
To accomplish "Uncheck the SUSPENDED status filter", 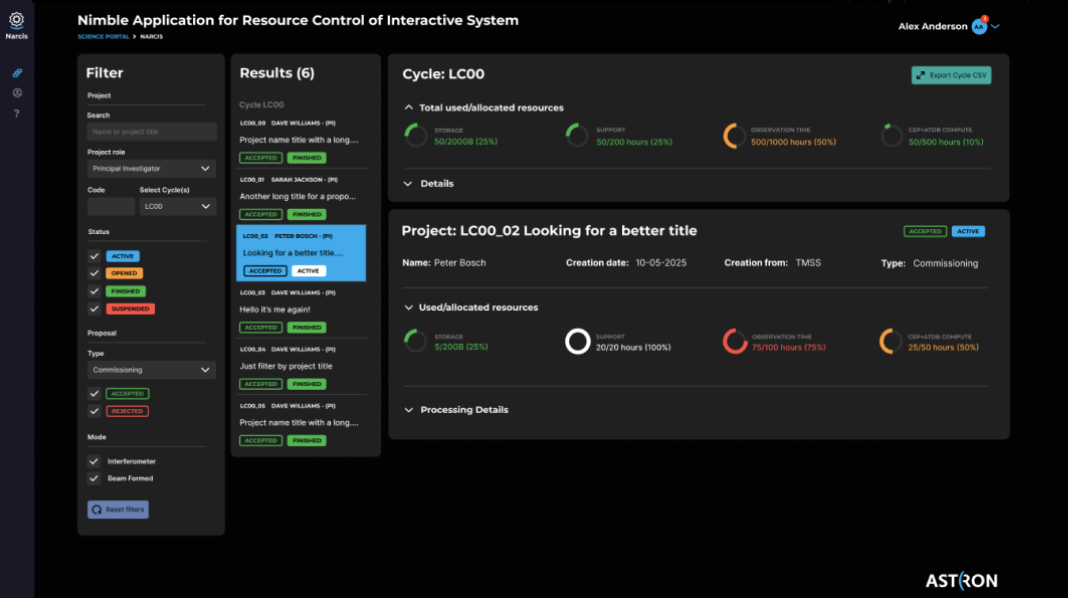I will 93,307.
